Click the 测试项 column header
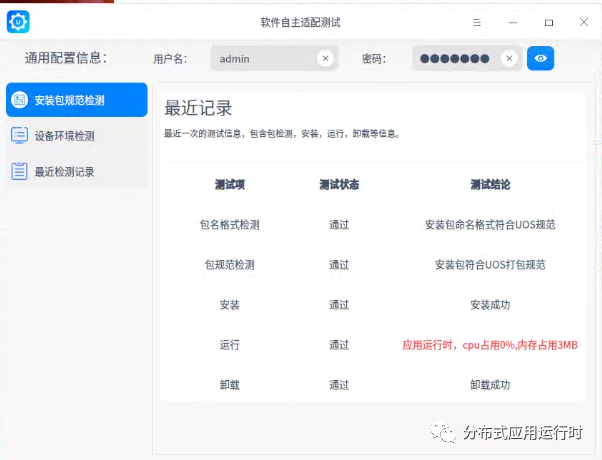 [x=230, y=185]
